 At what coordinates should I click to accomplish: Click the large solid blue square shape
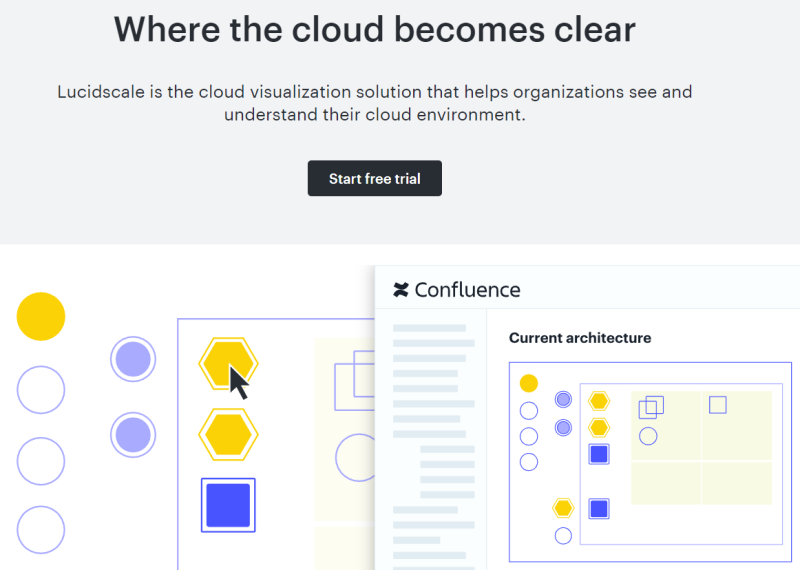click(228, 505)
